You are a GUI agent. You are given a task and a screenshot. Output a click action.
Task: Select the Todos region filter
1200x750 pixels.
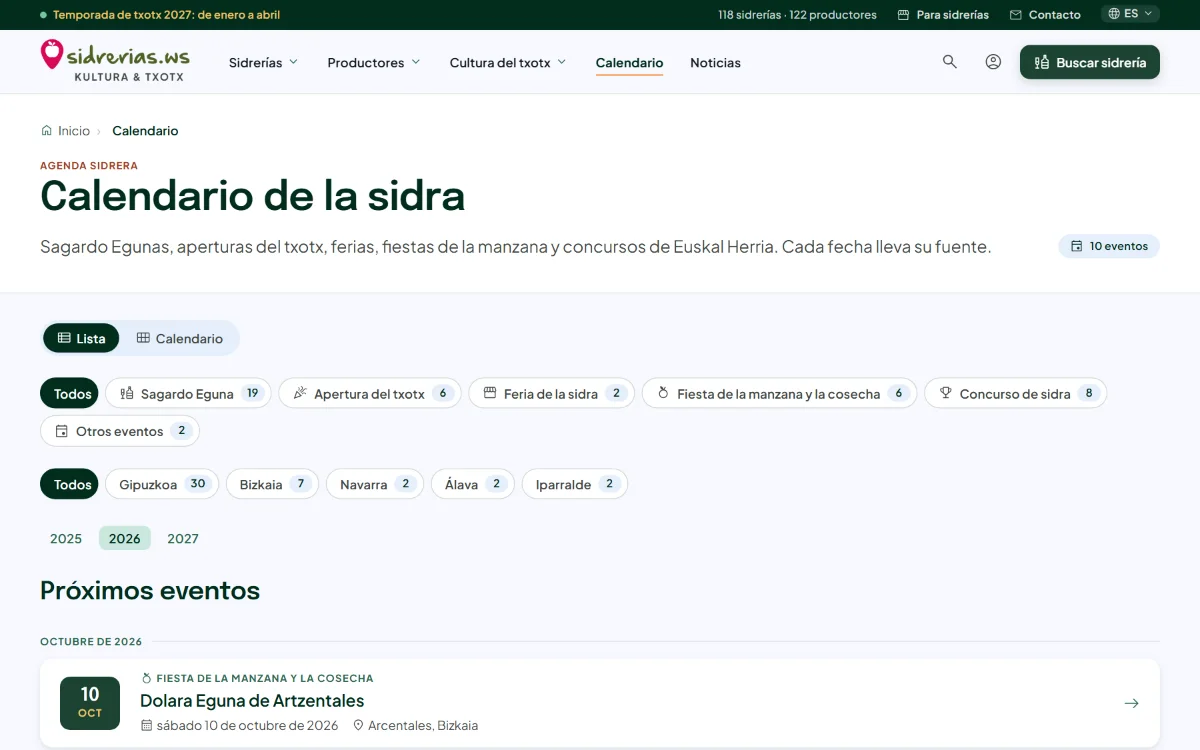[x=69, y=484]
